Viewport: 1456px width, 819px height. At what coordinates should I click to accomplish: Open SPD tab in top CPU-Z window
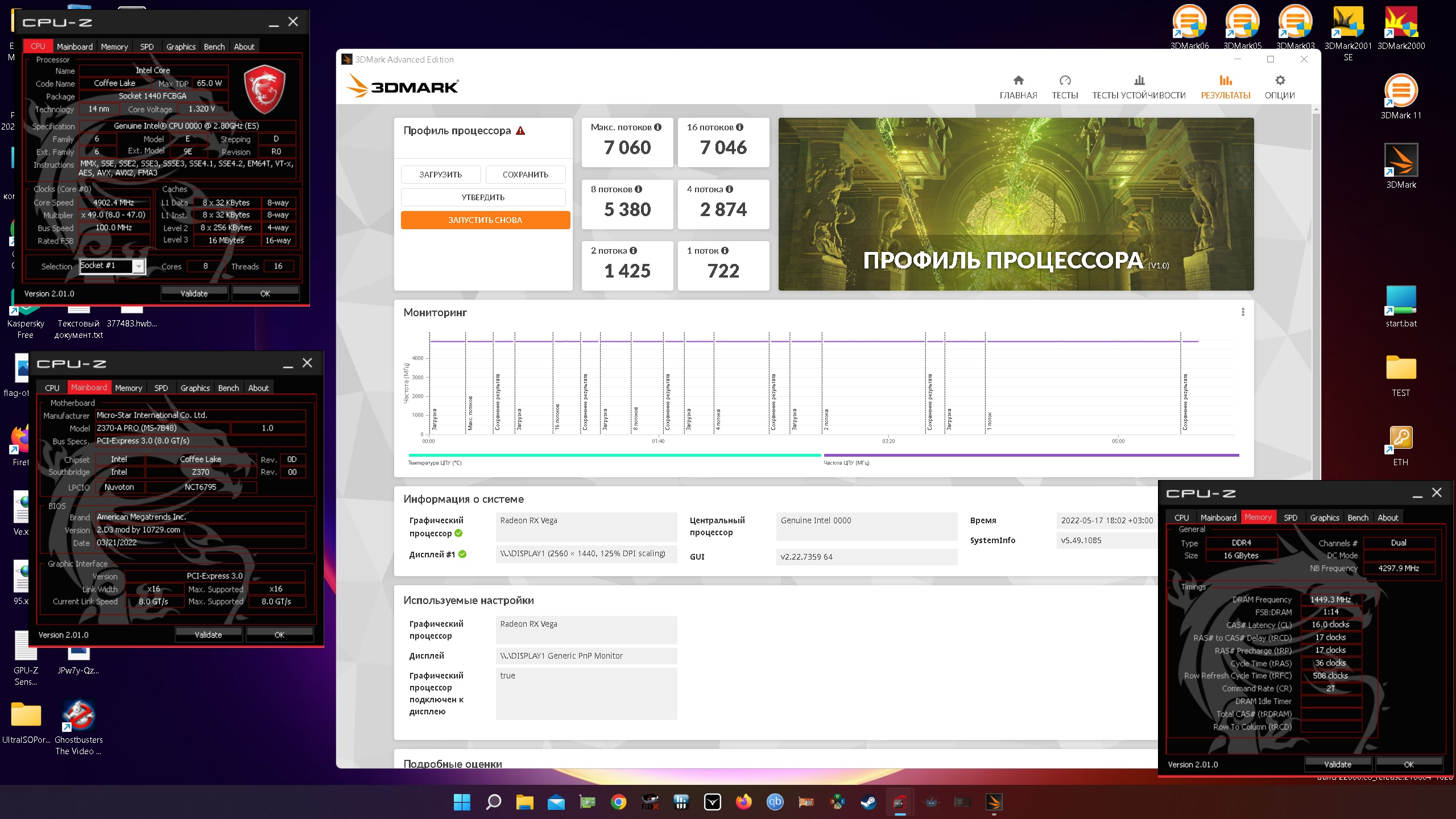(147, 47)
